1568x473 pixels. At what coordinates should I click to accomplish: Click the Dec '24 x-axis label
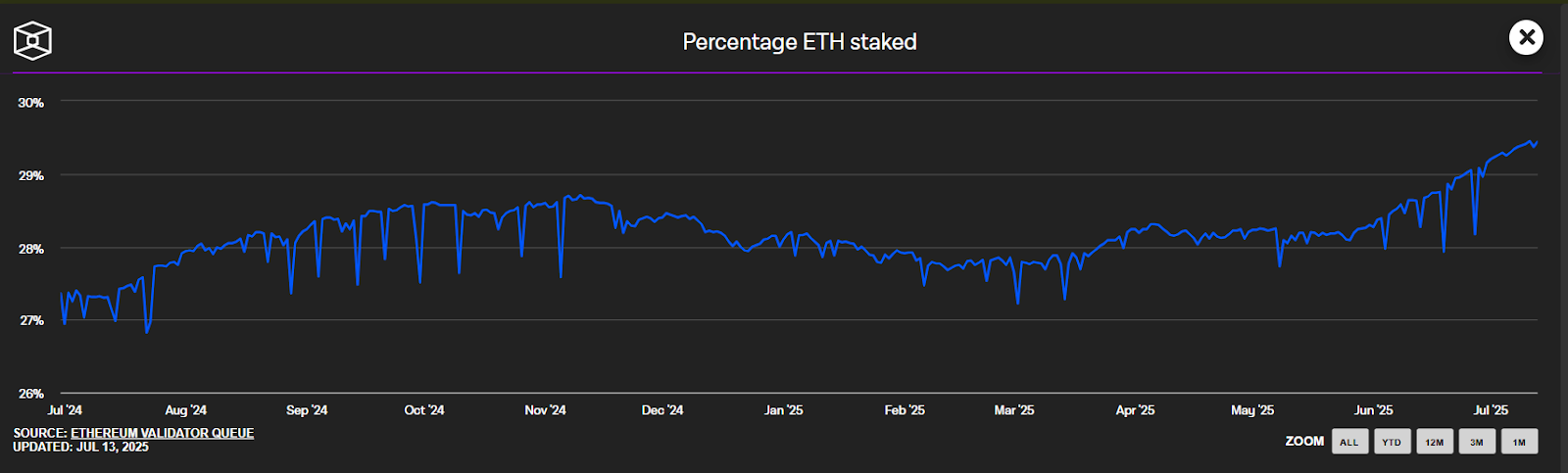point(662,410)
